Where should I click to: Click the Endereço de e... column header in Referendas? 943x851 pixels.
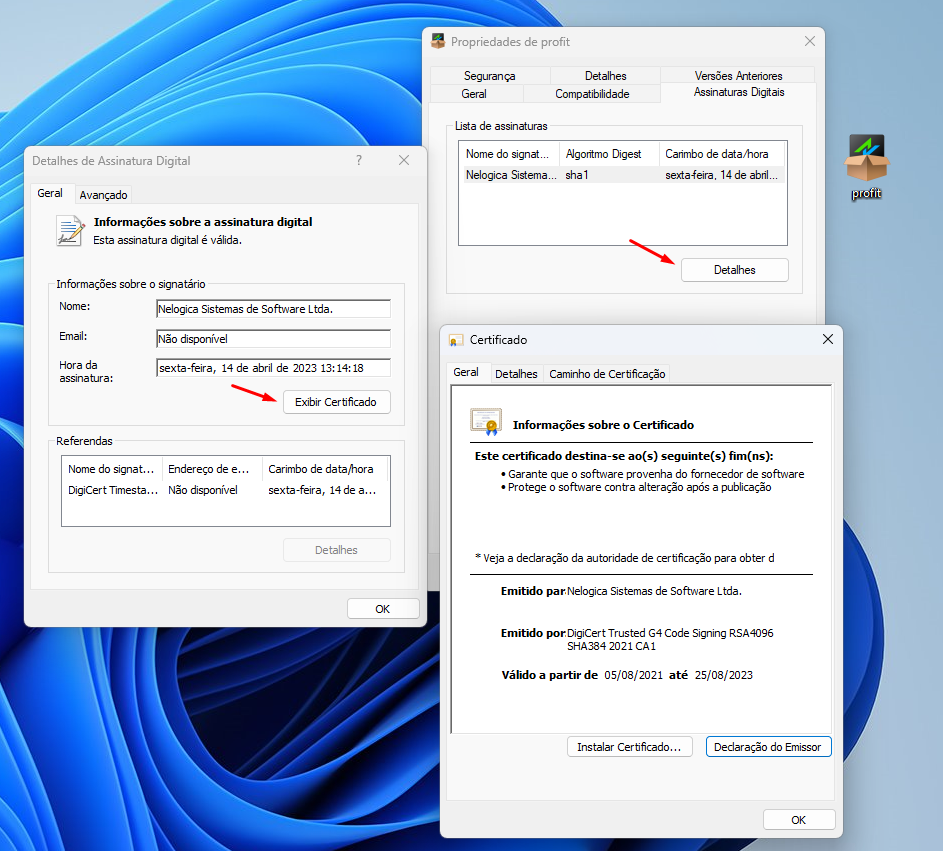[212, 469]
